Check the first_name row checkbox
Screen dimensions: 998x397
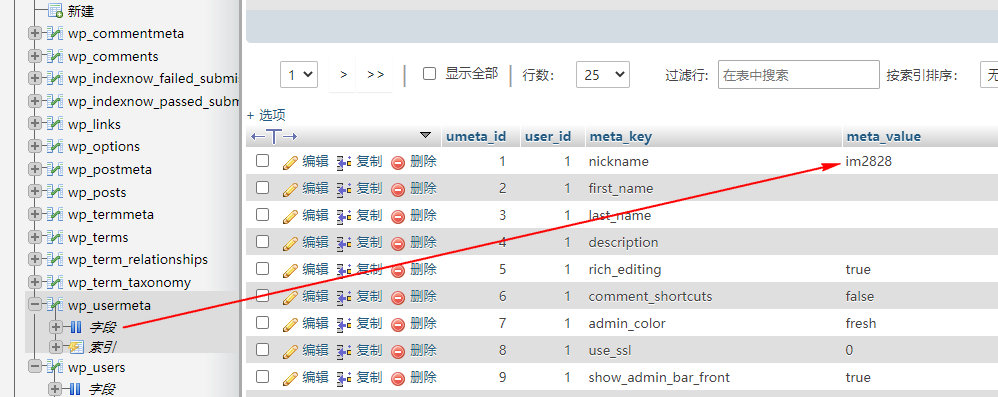[262, 188]
